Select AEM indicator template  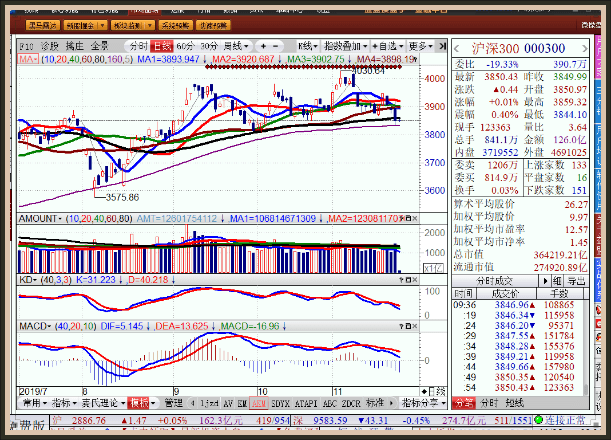[259, 403]
